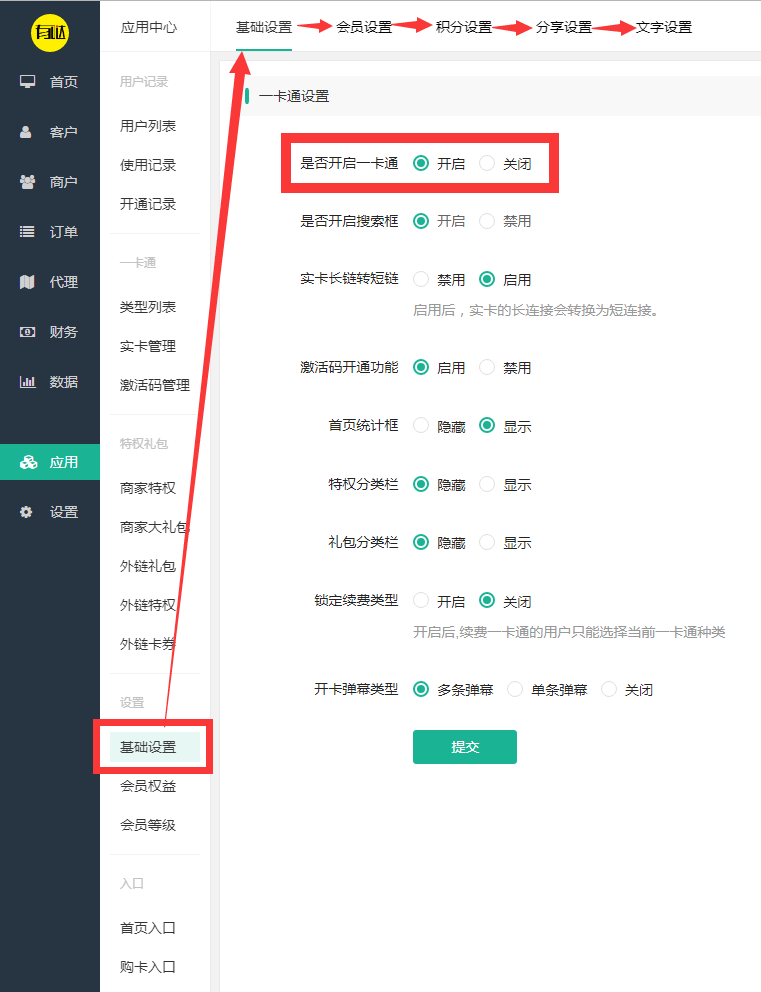Click the 应用中心 header
Viewport: 761px width, 992px height.
149,27
